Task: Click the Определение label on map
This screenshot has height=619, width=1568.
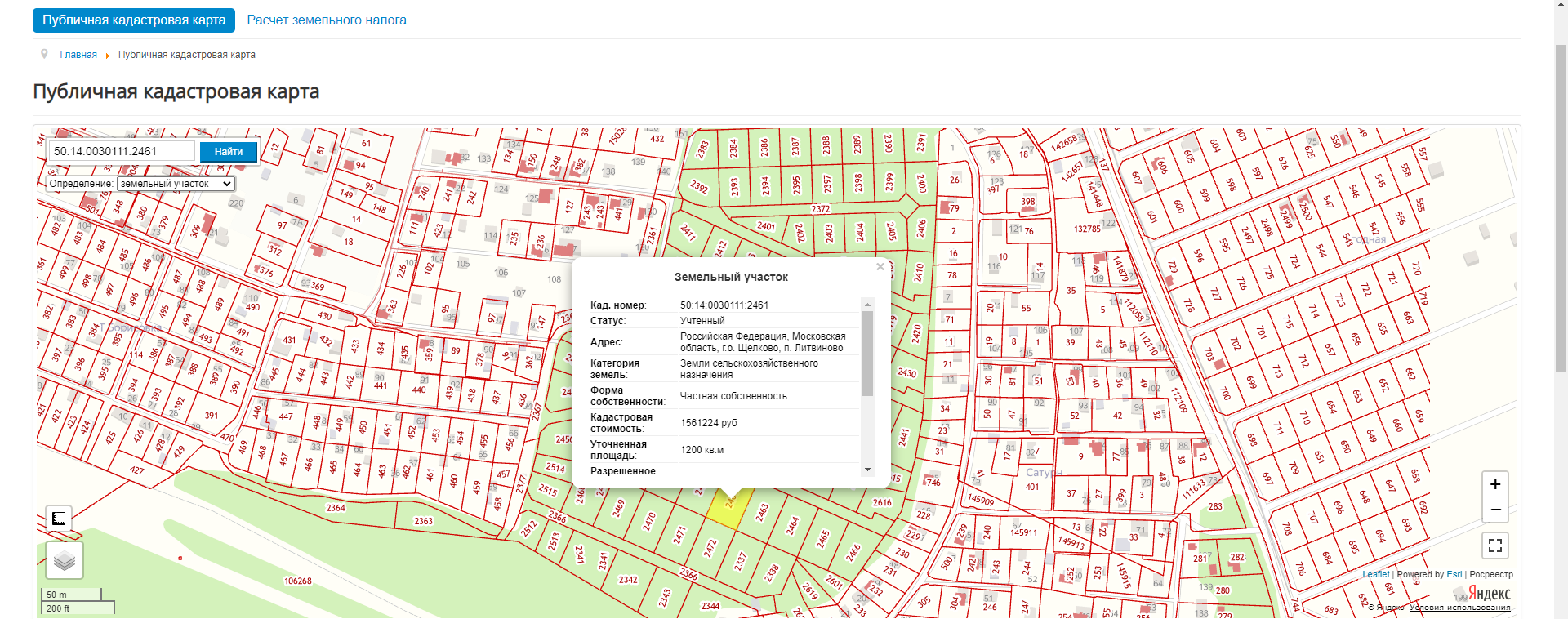Action: pyautogui.click(x=81, y=184)
